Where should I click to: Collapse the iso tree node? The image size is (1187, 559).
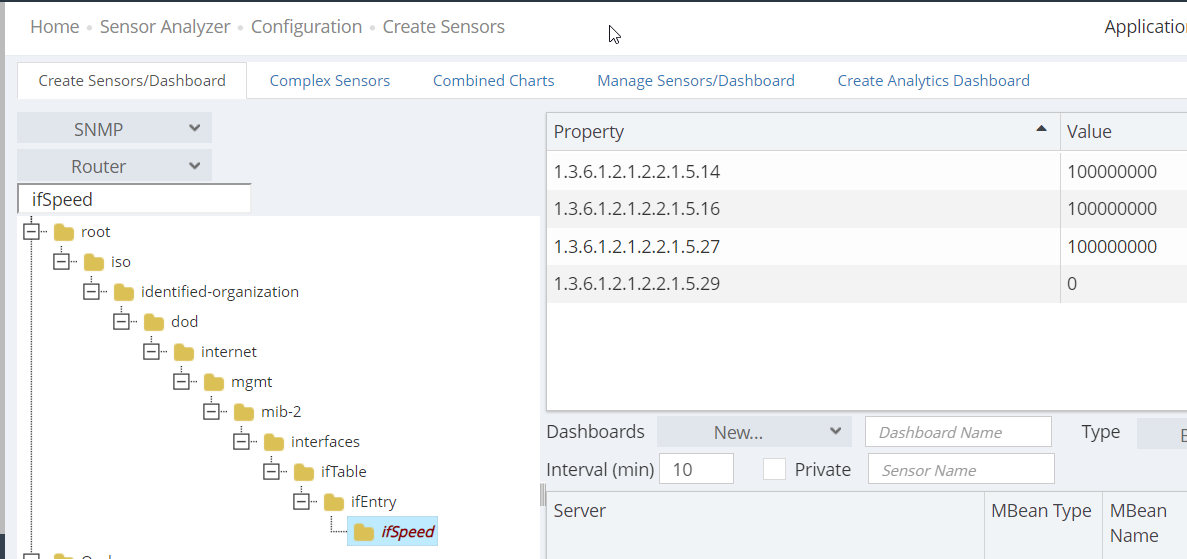pos(61,262)
